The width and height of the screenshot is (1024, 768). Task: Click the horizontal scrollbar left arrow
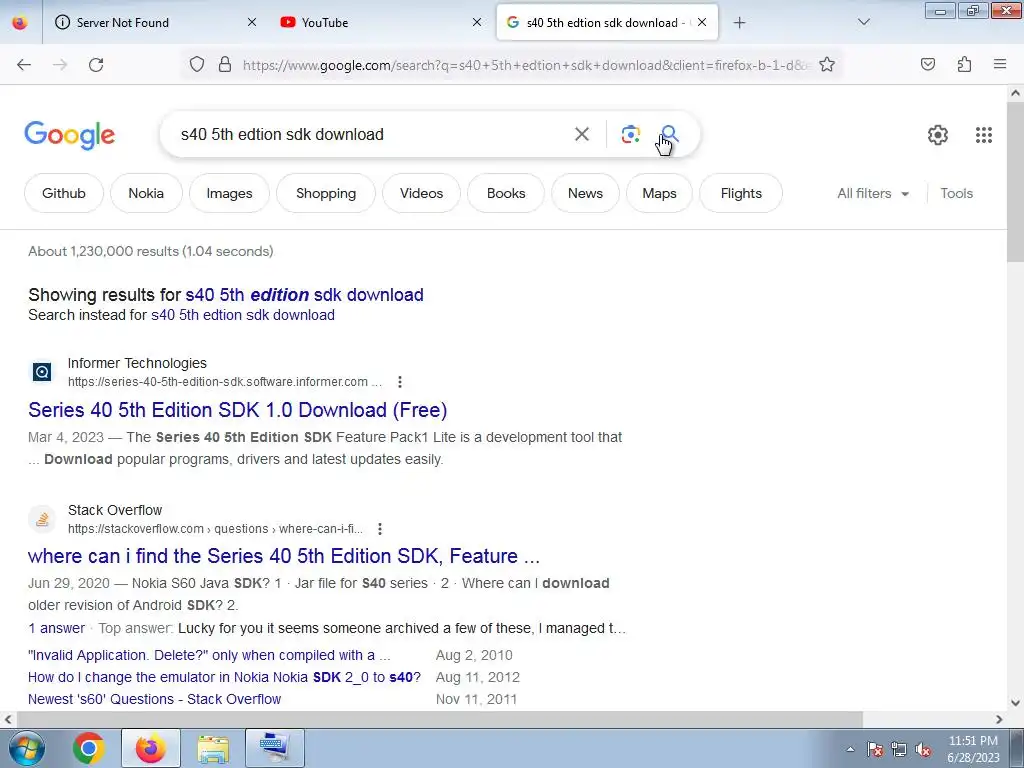coord(8,719)
